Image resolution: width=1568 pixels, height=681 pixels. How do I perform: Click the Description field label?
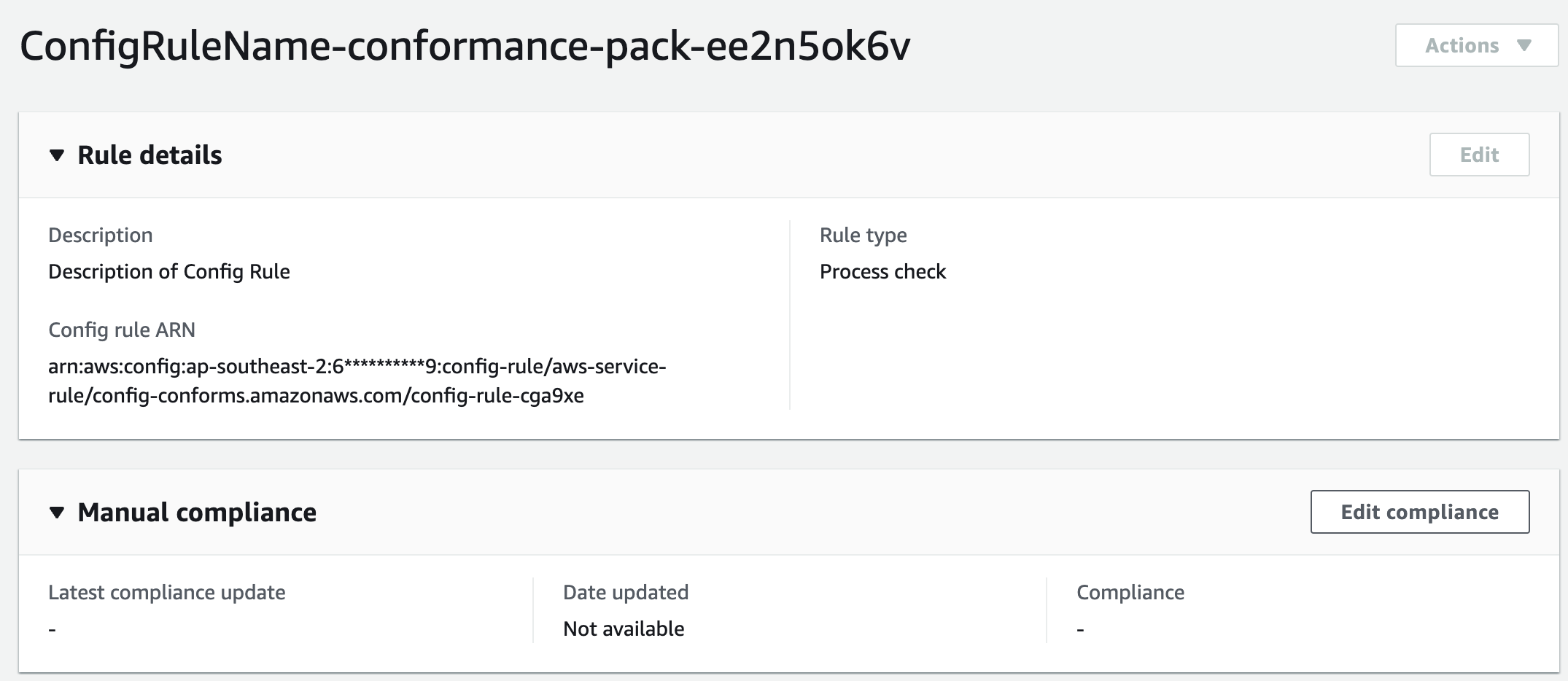(x=101, y=235)
